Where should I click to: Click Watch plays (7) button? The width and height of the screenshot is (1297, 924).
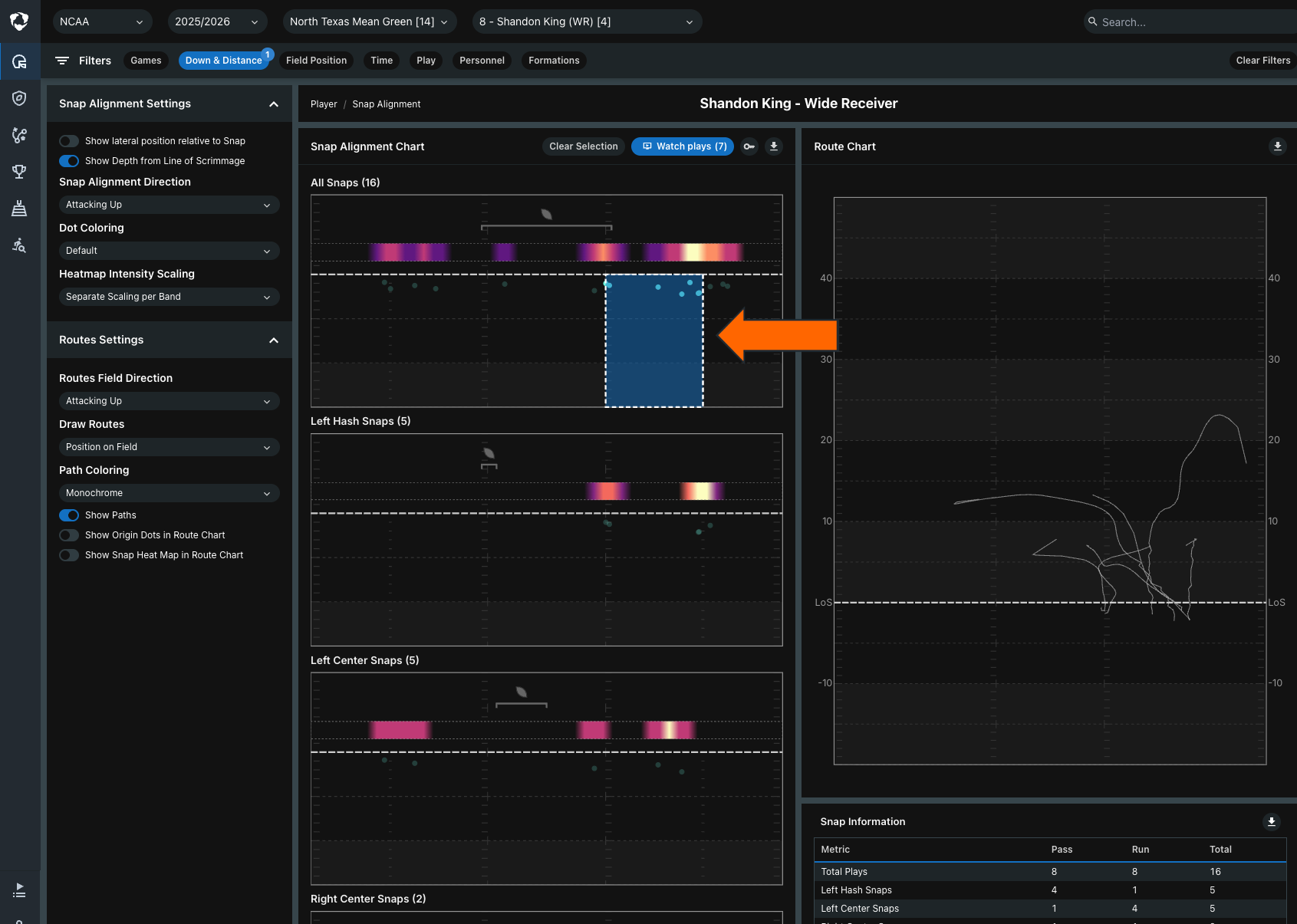683,146
